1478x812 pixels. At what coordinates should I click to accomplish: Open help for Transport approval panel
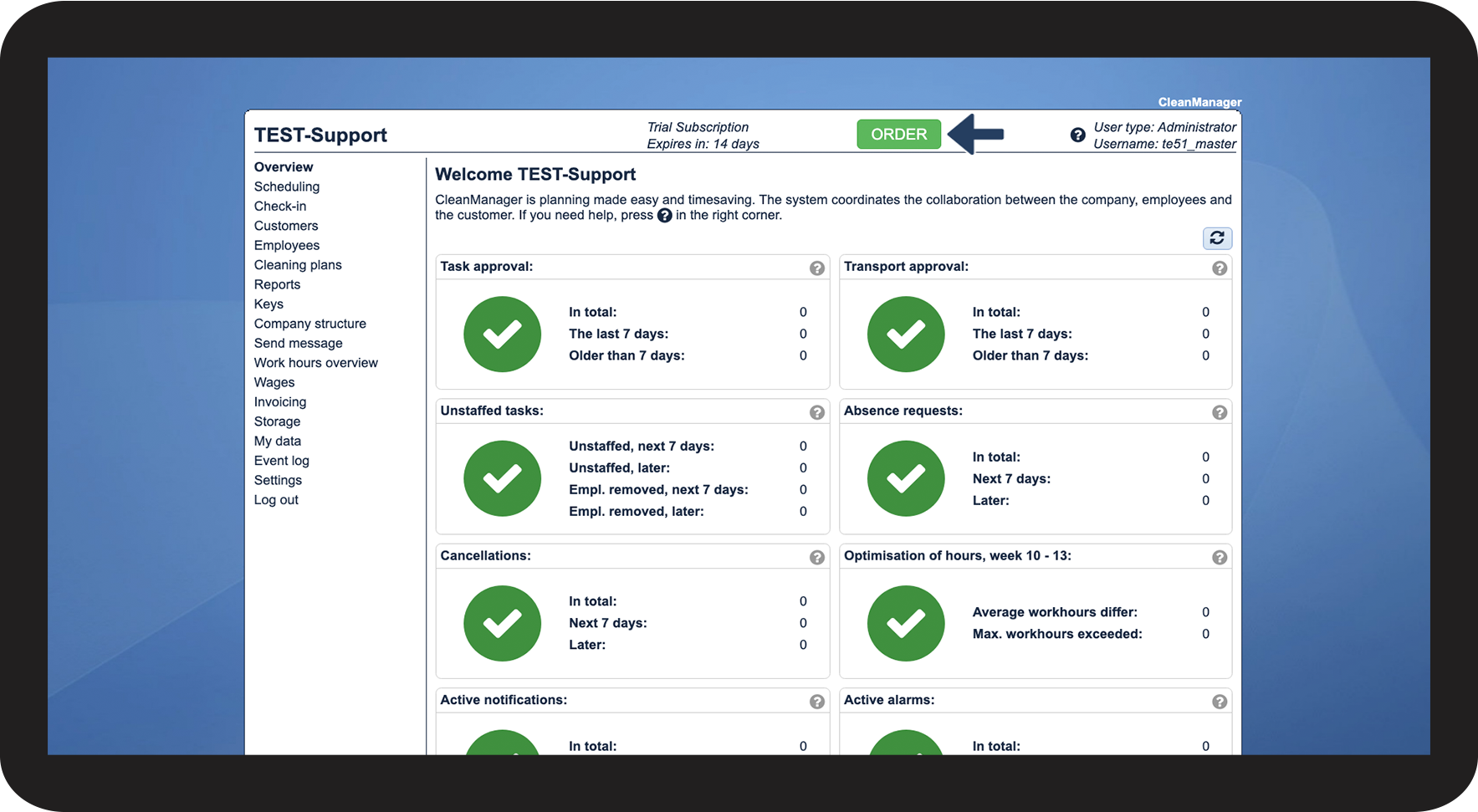(x=1220, y=268)
